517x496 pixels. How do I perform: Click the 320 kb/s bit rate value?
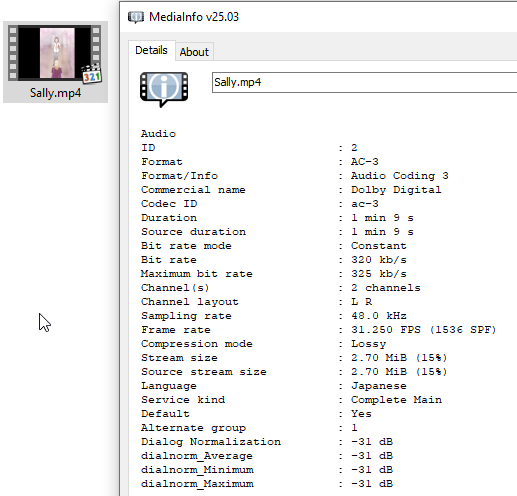click(379, 260)
